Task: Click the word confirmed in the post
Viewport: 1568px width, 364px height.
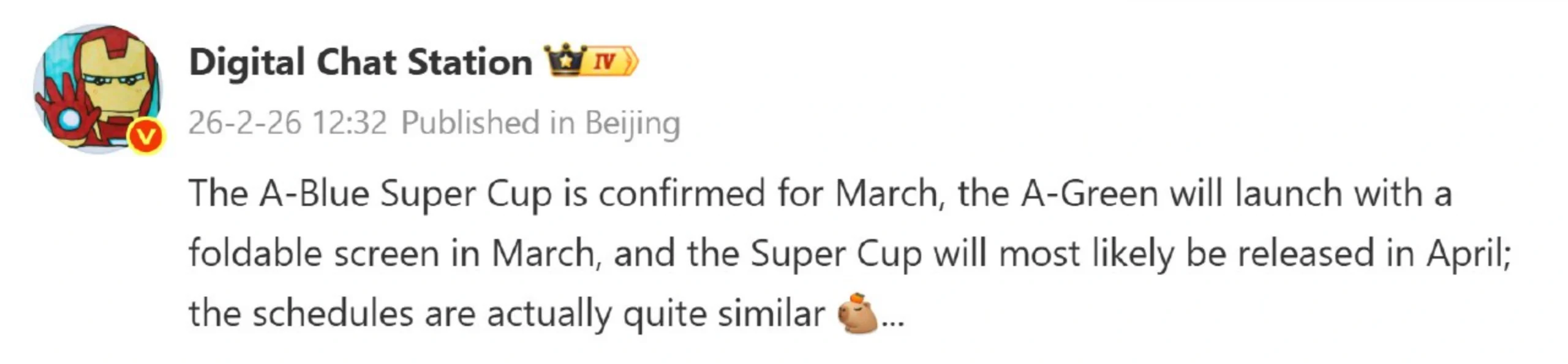Action: [682, 194]
